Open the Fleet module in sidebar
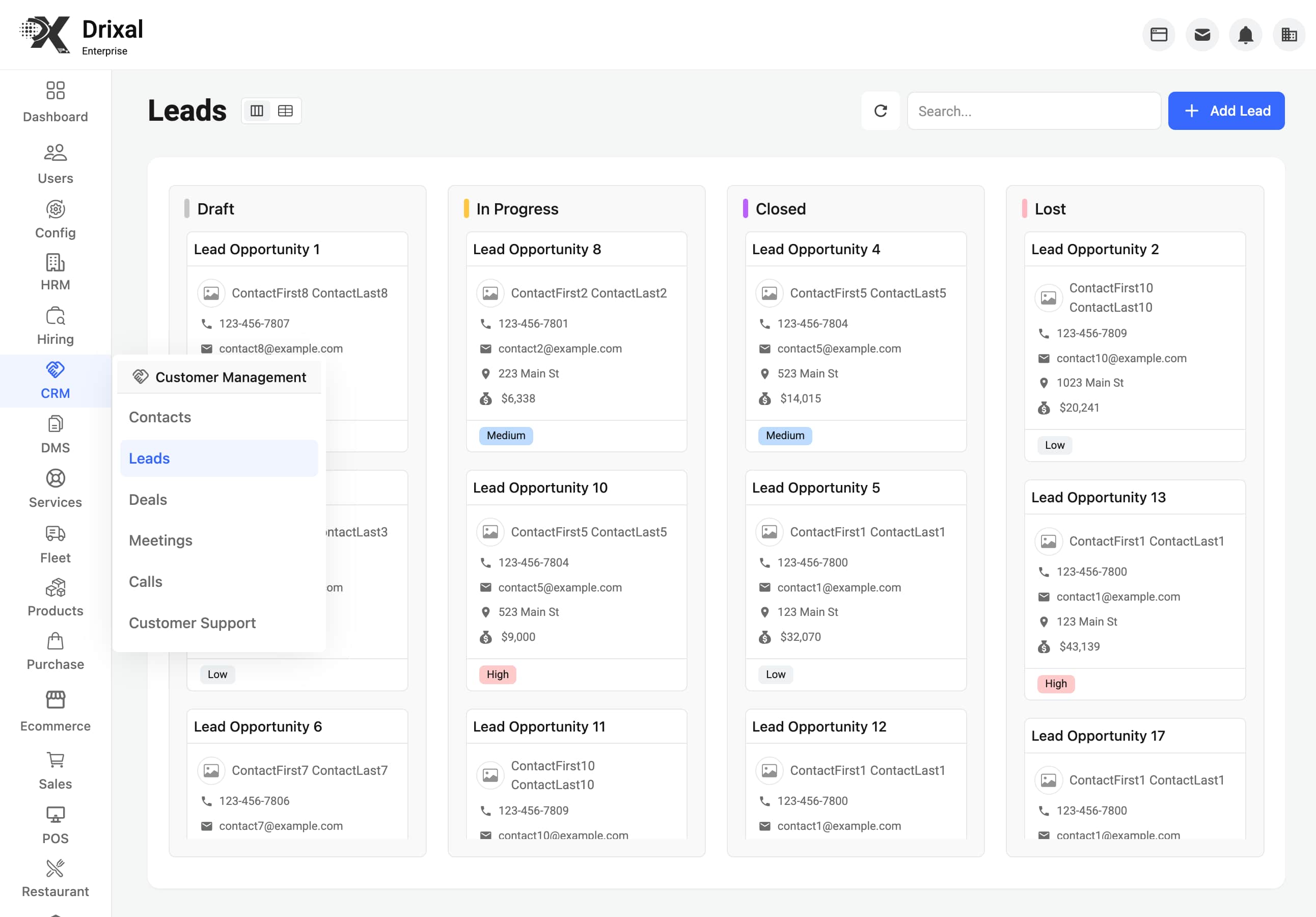Image resolution: width=1316 pixels, height=917 pixels. pos(55,534)
